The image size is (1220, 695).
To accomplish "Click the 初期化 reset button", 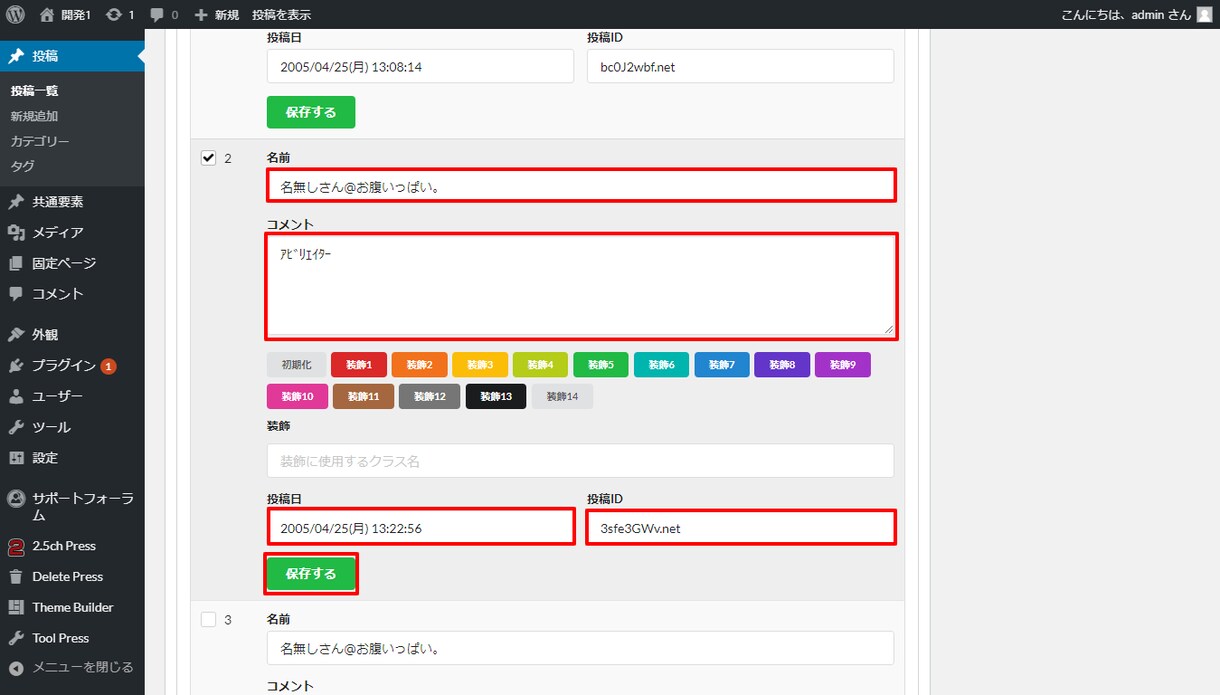I will (x=296, y=365).
